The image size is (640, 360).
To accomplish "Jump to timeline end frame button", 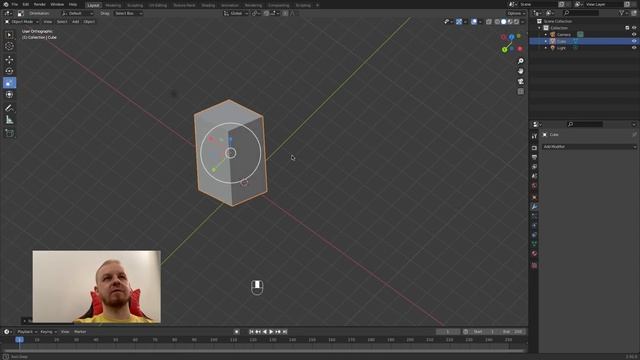I will coord(285,332).
